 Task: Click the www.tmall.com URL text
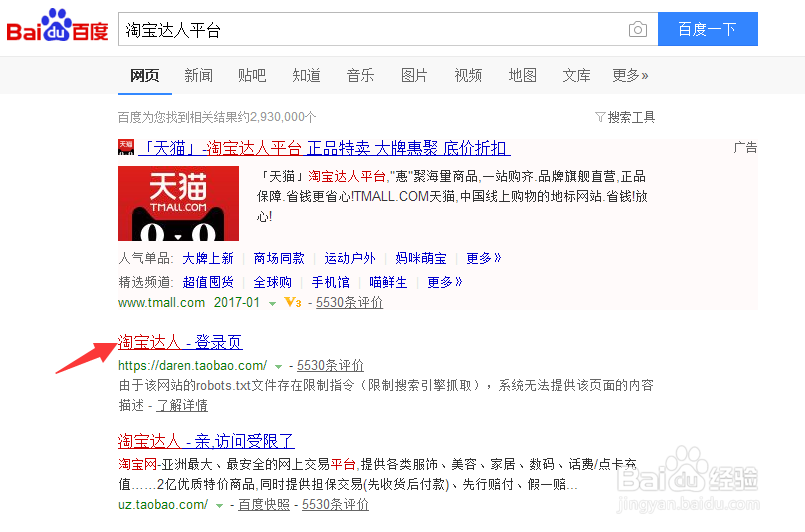coord(162,303)
